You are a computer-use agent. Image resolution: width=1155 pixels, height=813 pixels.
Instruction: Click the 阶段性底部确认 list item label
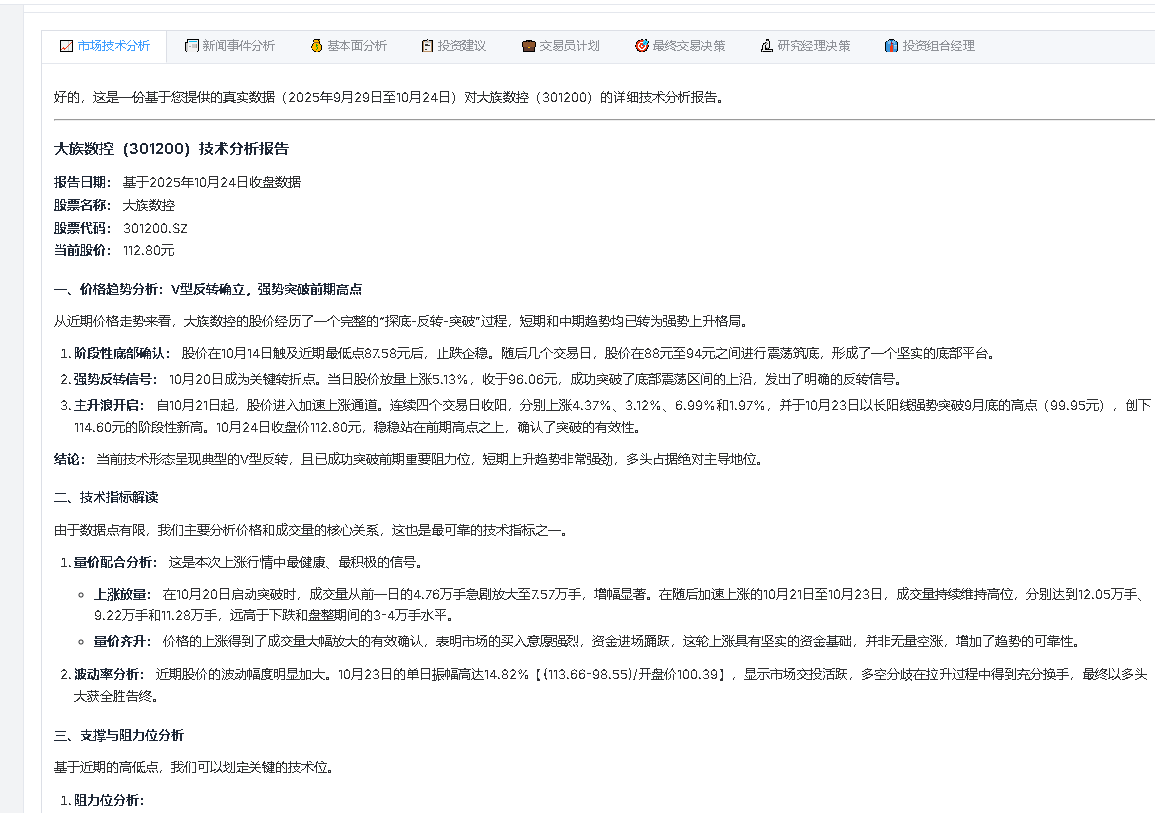[x=122, y=353]
